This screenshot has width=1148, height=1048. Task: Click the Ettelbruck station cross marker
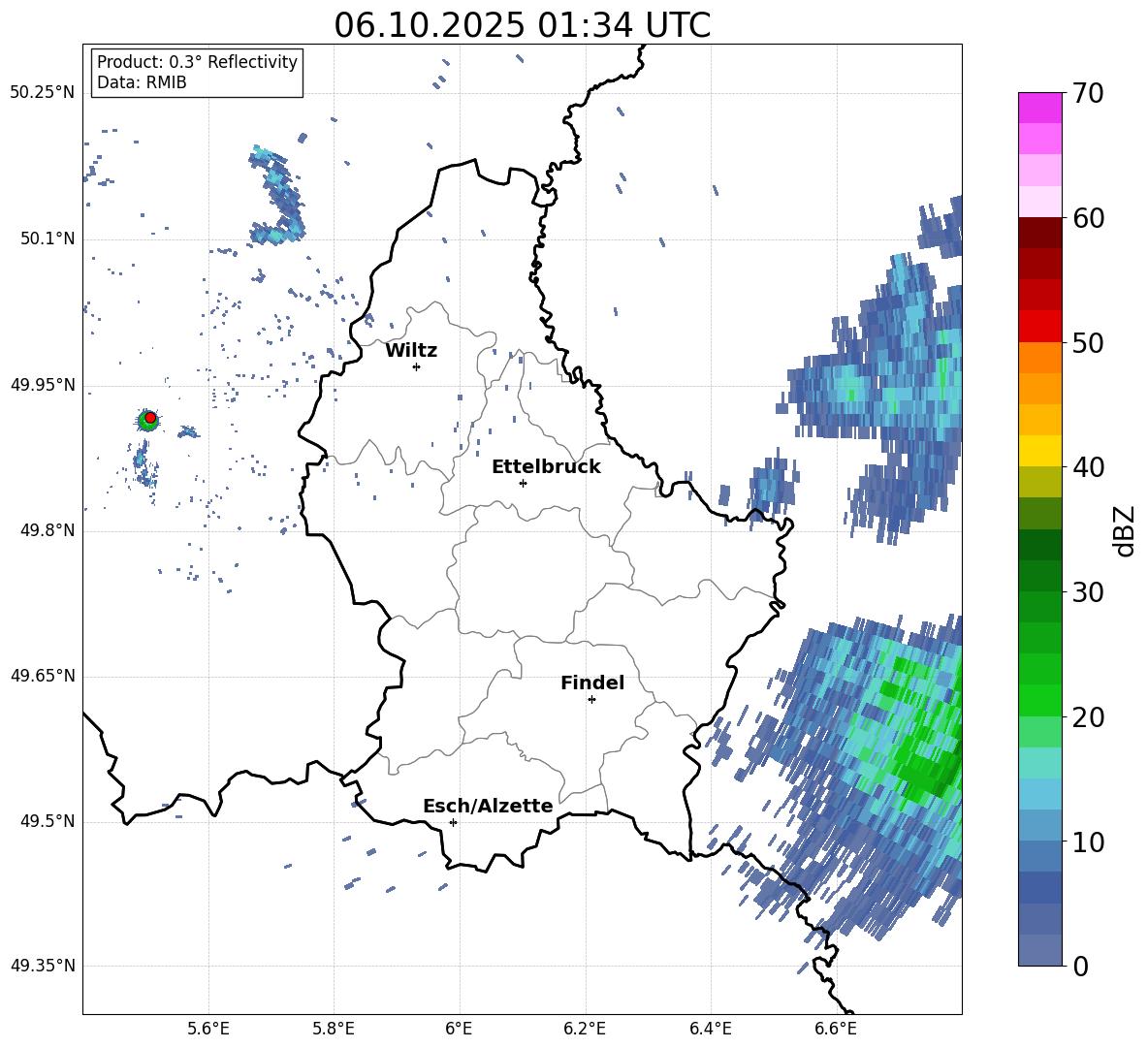pyautogui.click(x=523, y=483)
